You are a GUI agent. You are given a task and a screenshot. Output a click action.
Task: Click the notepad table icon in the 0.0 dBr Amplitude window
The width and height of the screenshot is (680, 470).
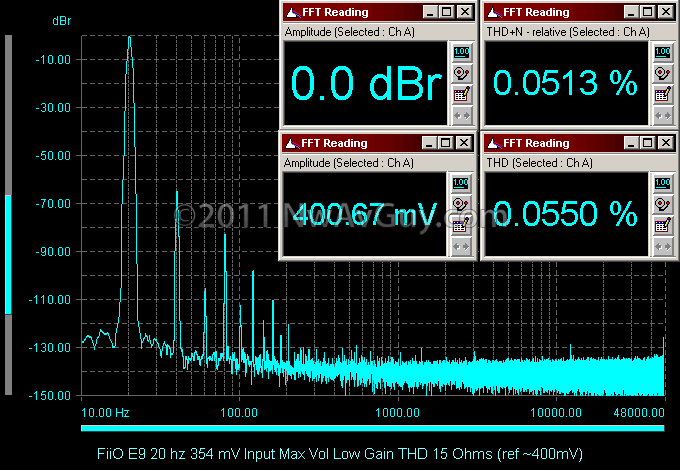(461, 95)
